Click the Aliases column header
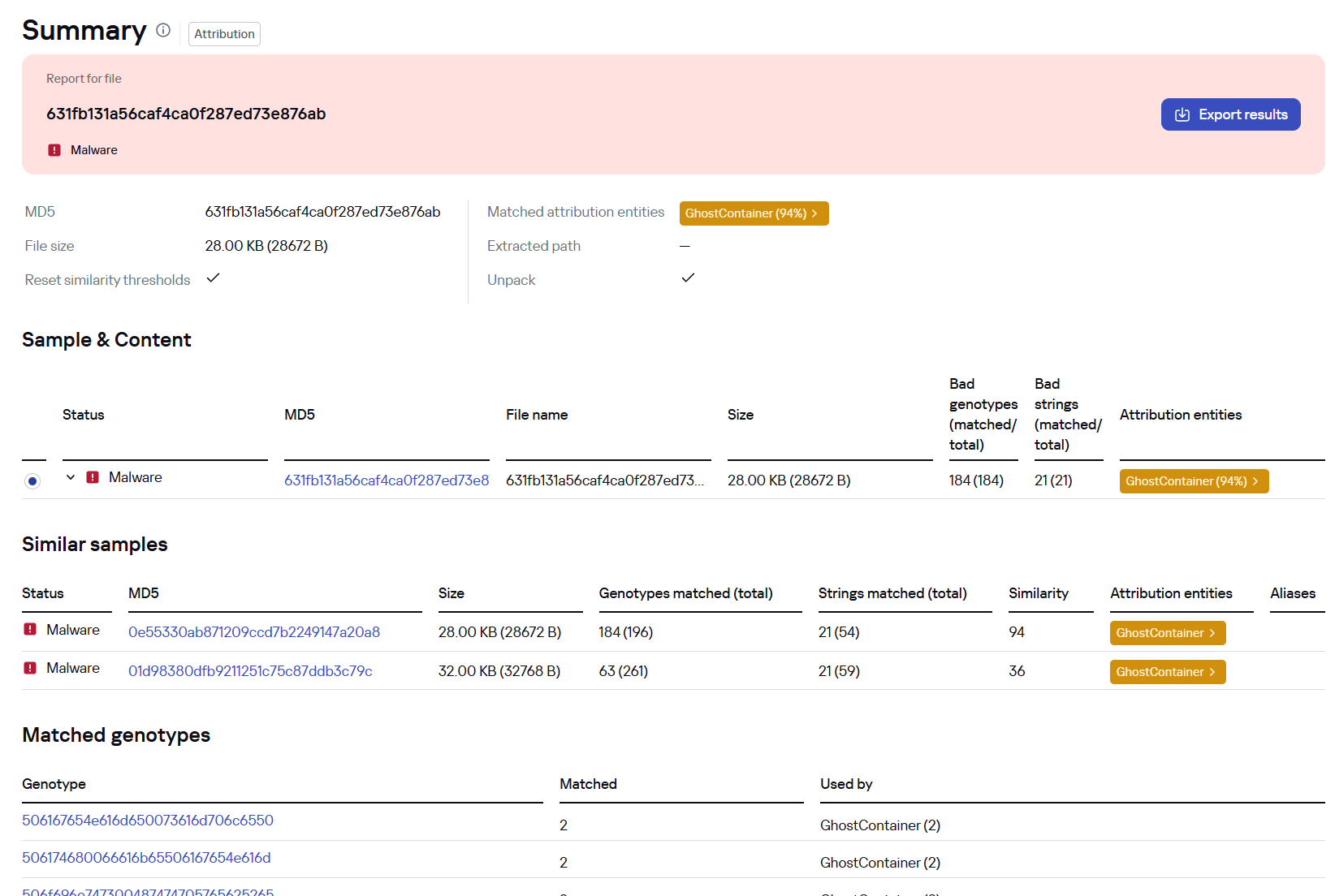 click(x=1293, y=593)
